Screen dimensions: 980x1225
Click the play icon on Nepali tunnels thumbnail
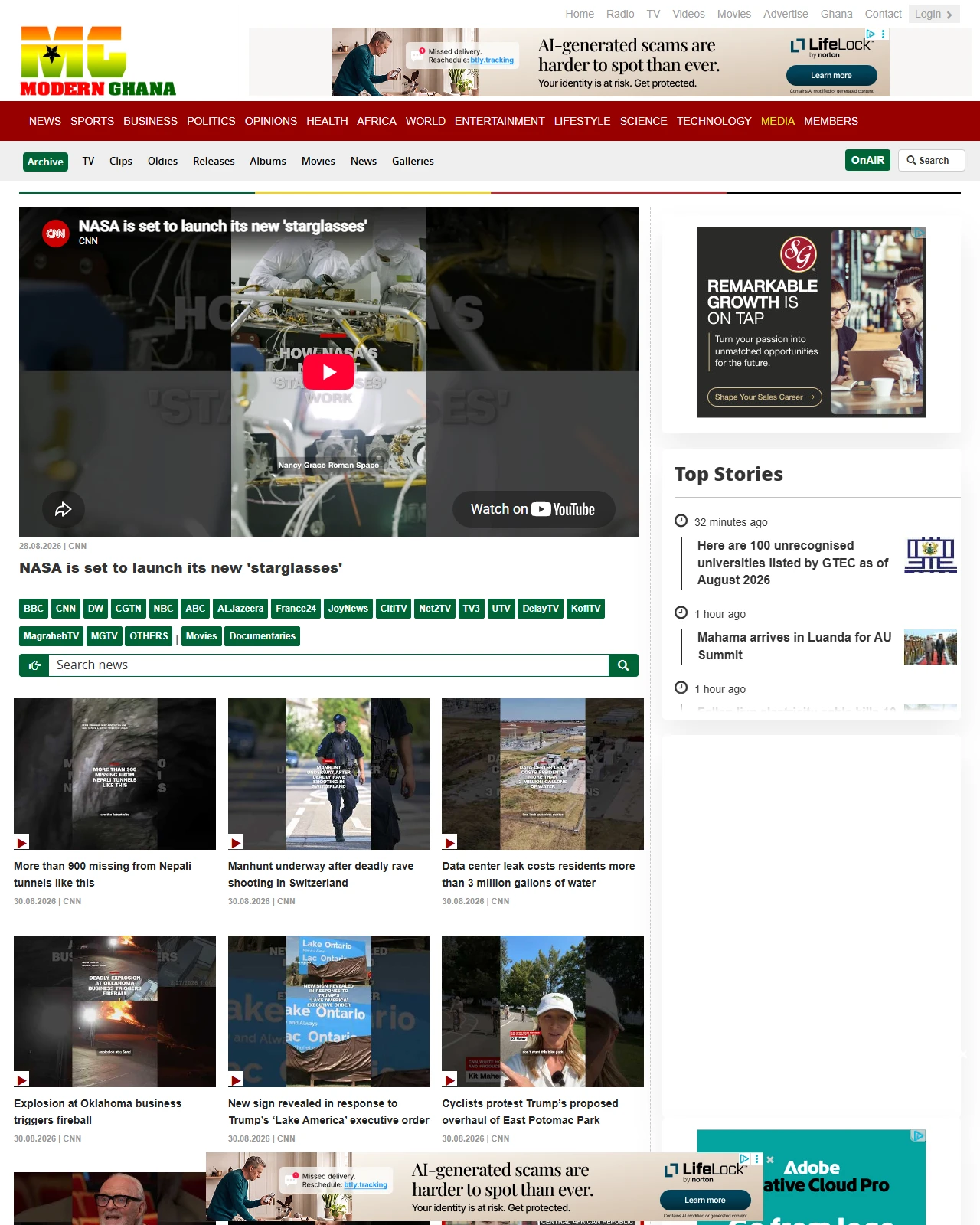pyautogui.click(x=21, y=842)
